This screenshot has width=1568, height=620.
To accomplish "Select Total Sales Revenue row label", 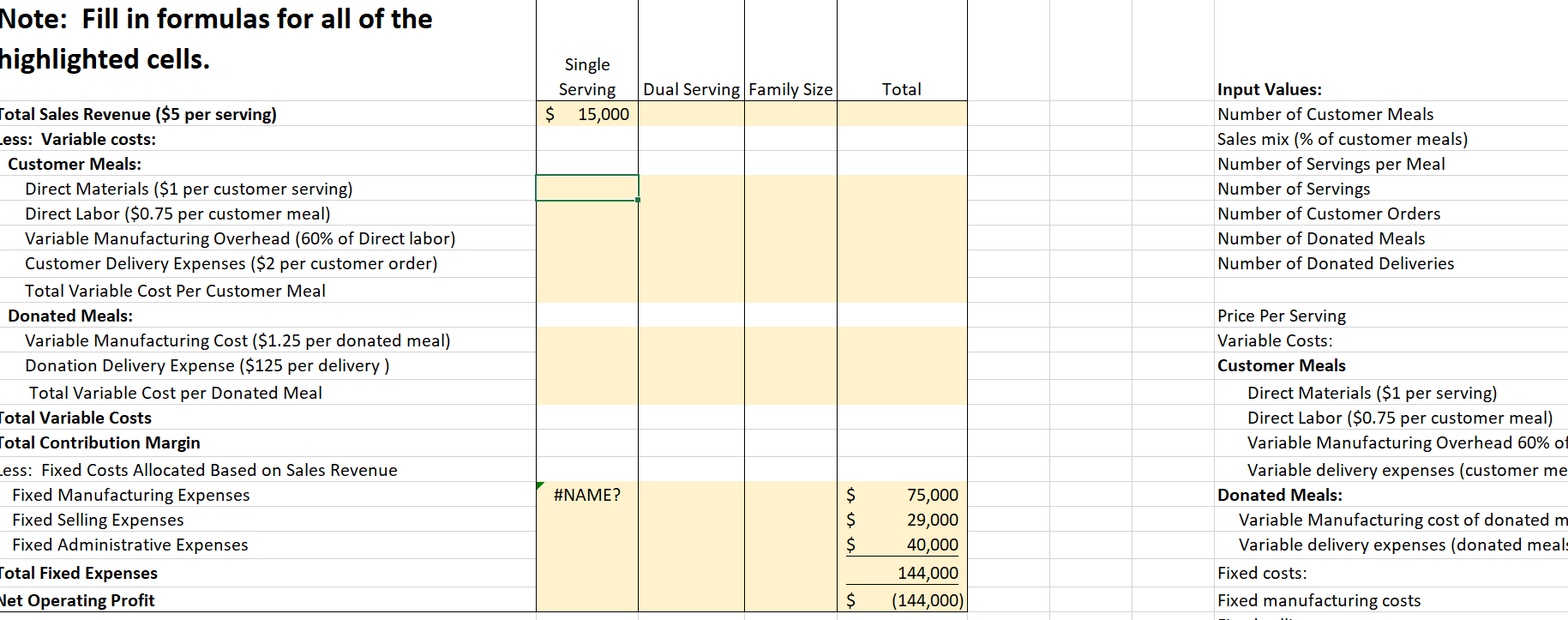I will point(138,114).
